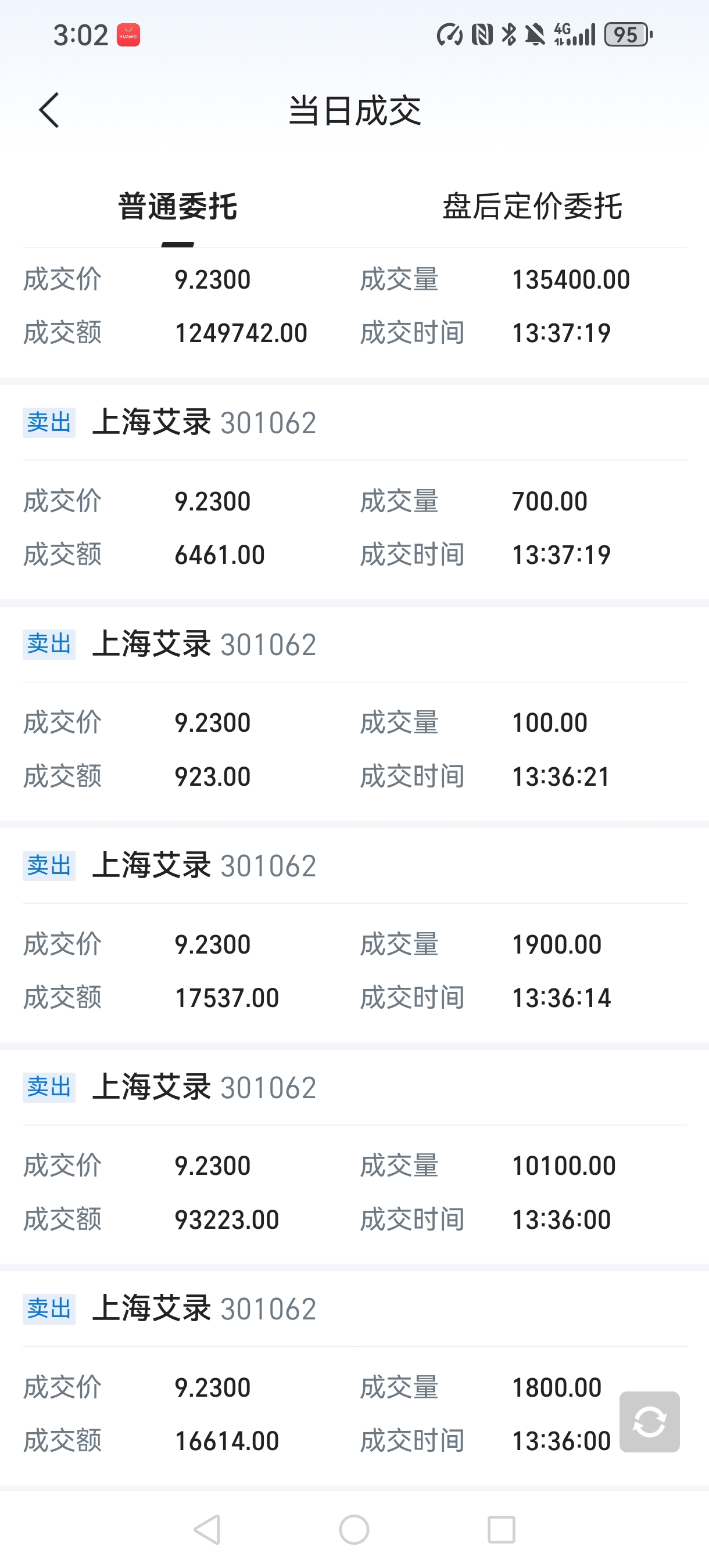This screenshot has height=1568, width=709.
Task: Tap the battery indicator showing 95
Action: tap(628, 35)
